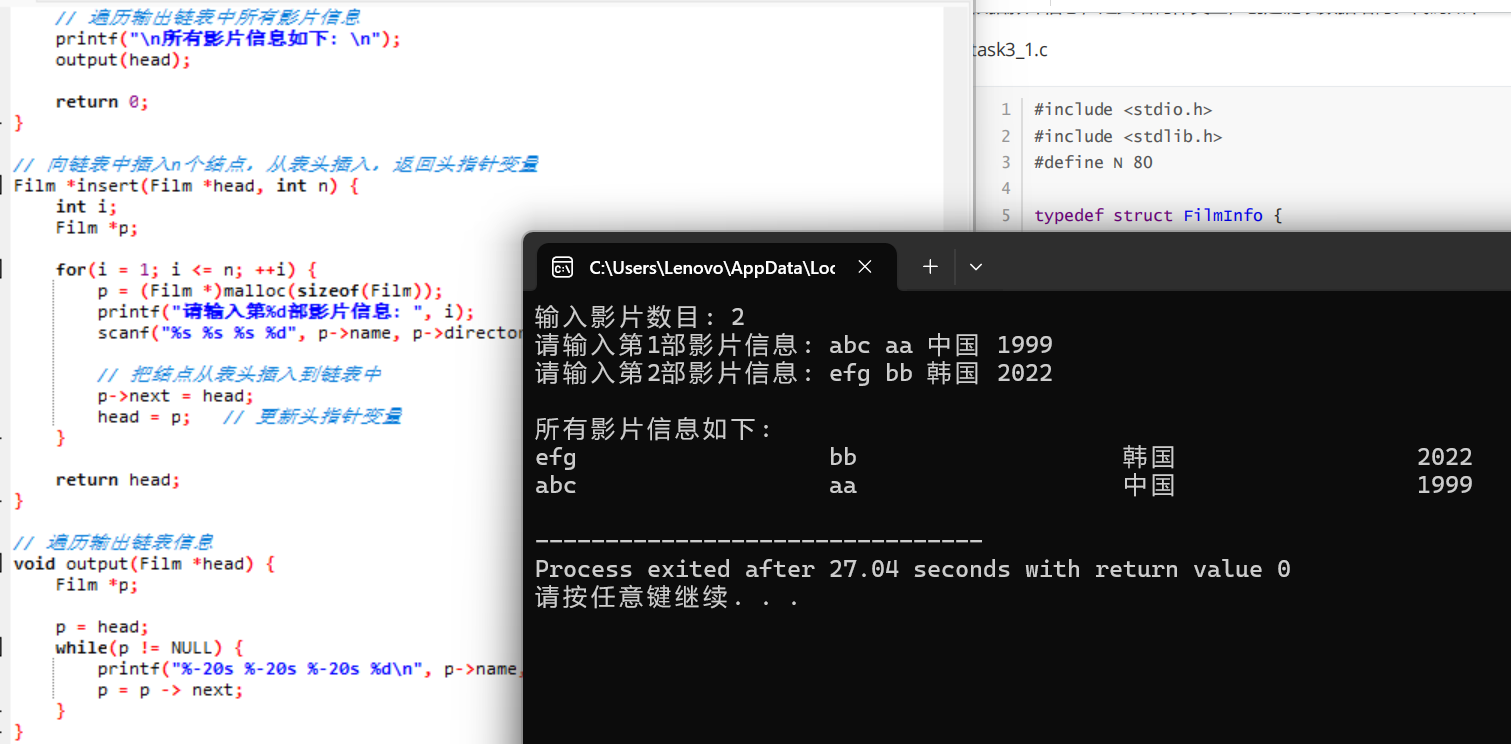This screenshot has height=744, width=1511.
Task: Click the 'output(head);' call in the editor
Action: coord(122,60)
